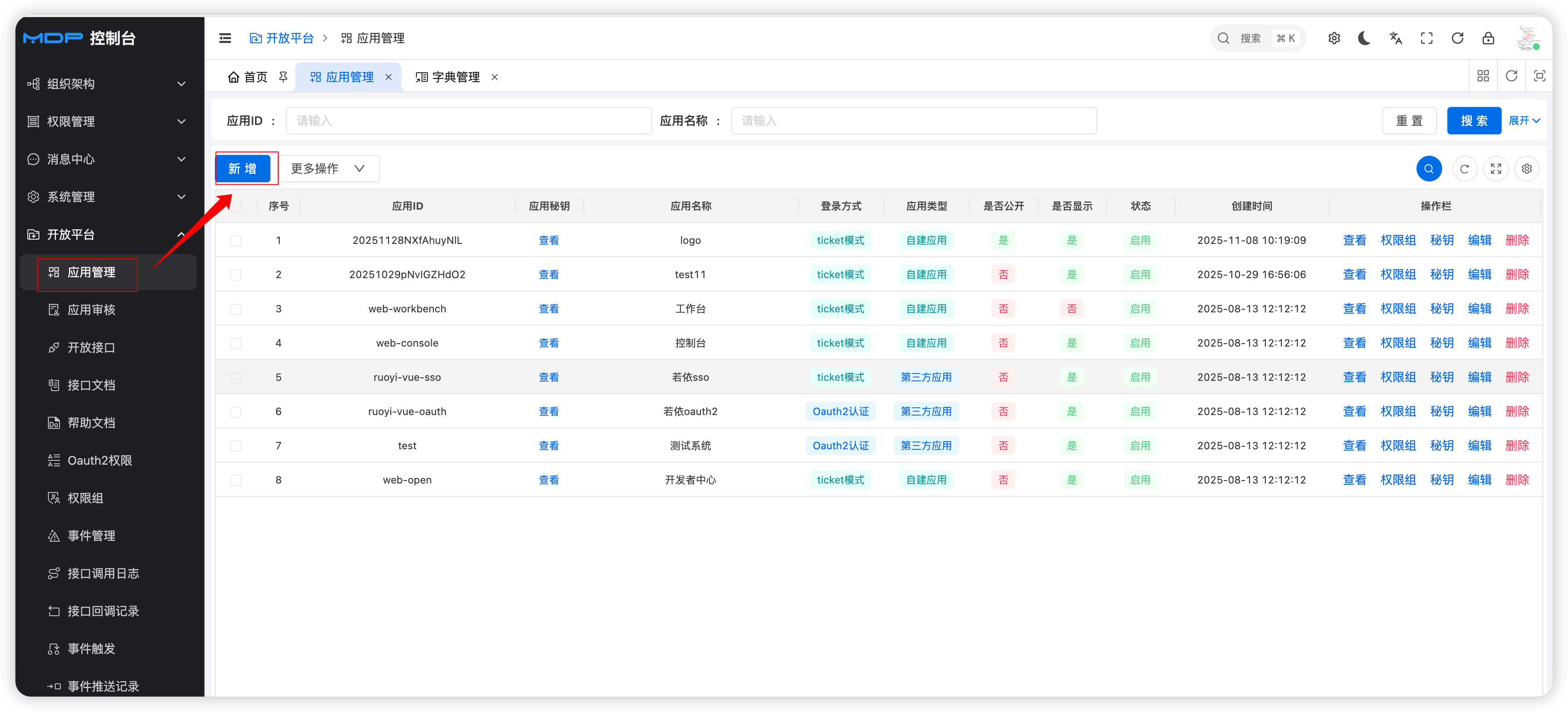Viewport: 1568px width, 712px height.
Task: Click the lock screen icon
Action: click(x=1488, y=39)
